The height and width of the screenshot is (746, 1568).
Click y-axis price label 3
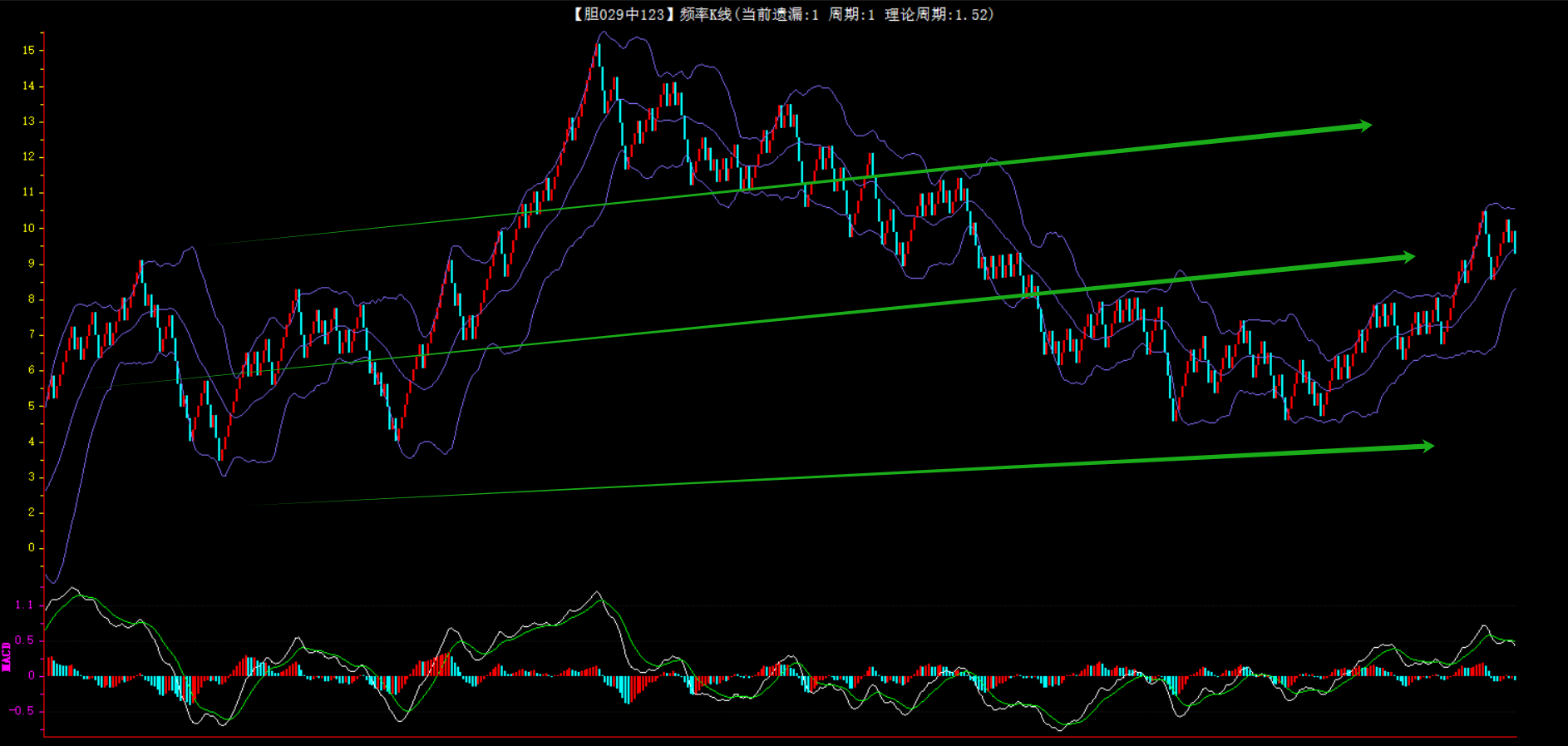tap(32, 477)
